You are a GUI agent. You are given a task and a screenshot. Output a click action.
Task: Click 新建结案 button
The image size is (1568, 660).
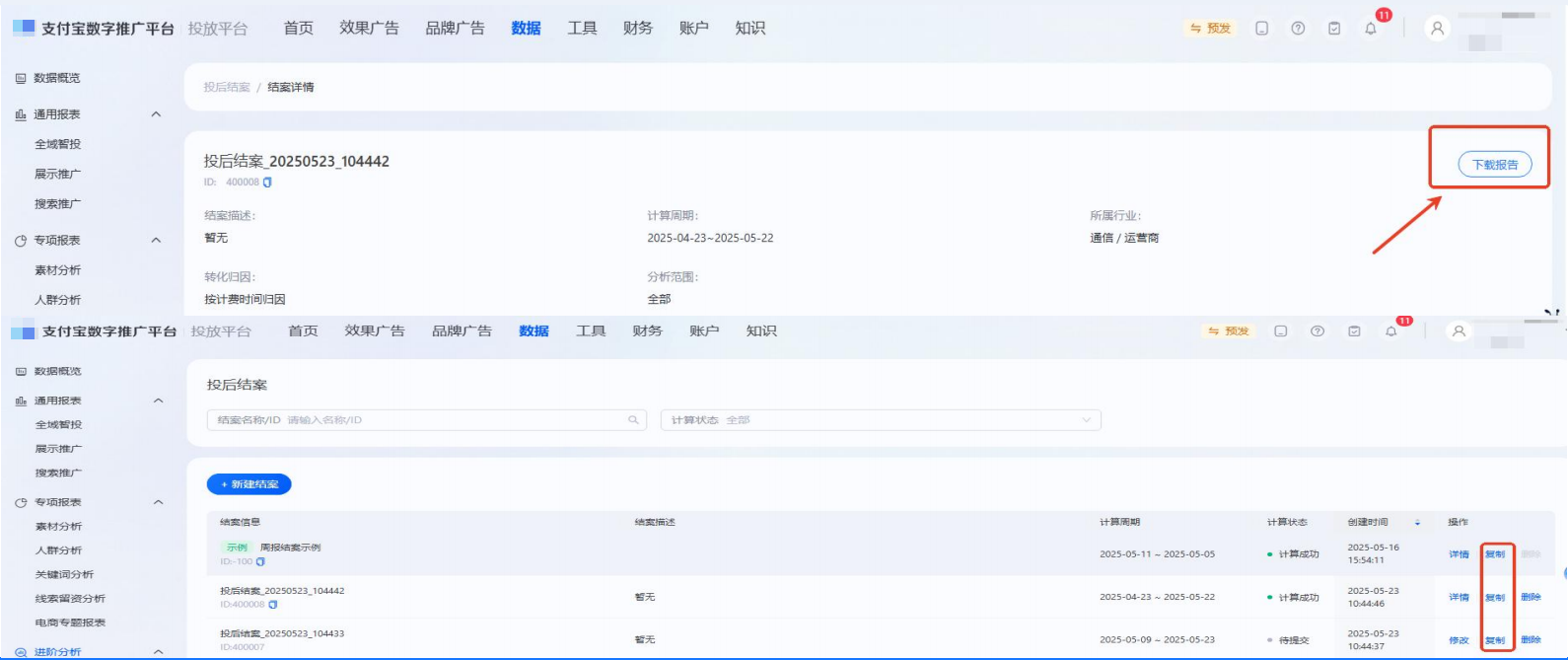(x=249, y=484)
